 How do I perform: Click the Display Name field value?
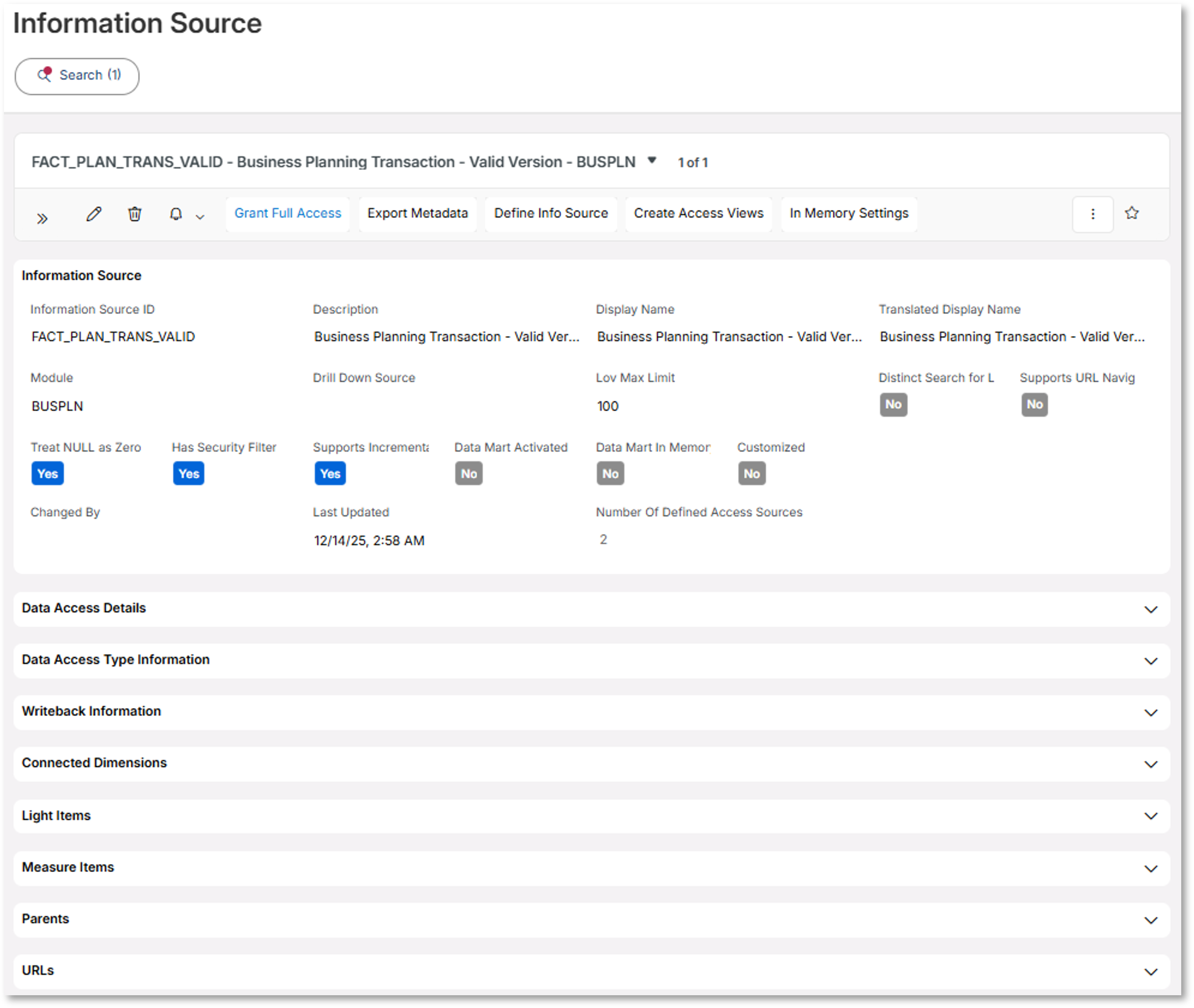[x=730, y=336]
